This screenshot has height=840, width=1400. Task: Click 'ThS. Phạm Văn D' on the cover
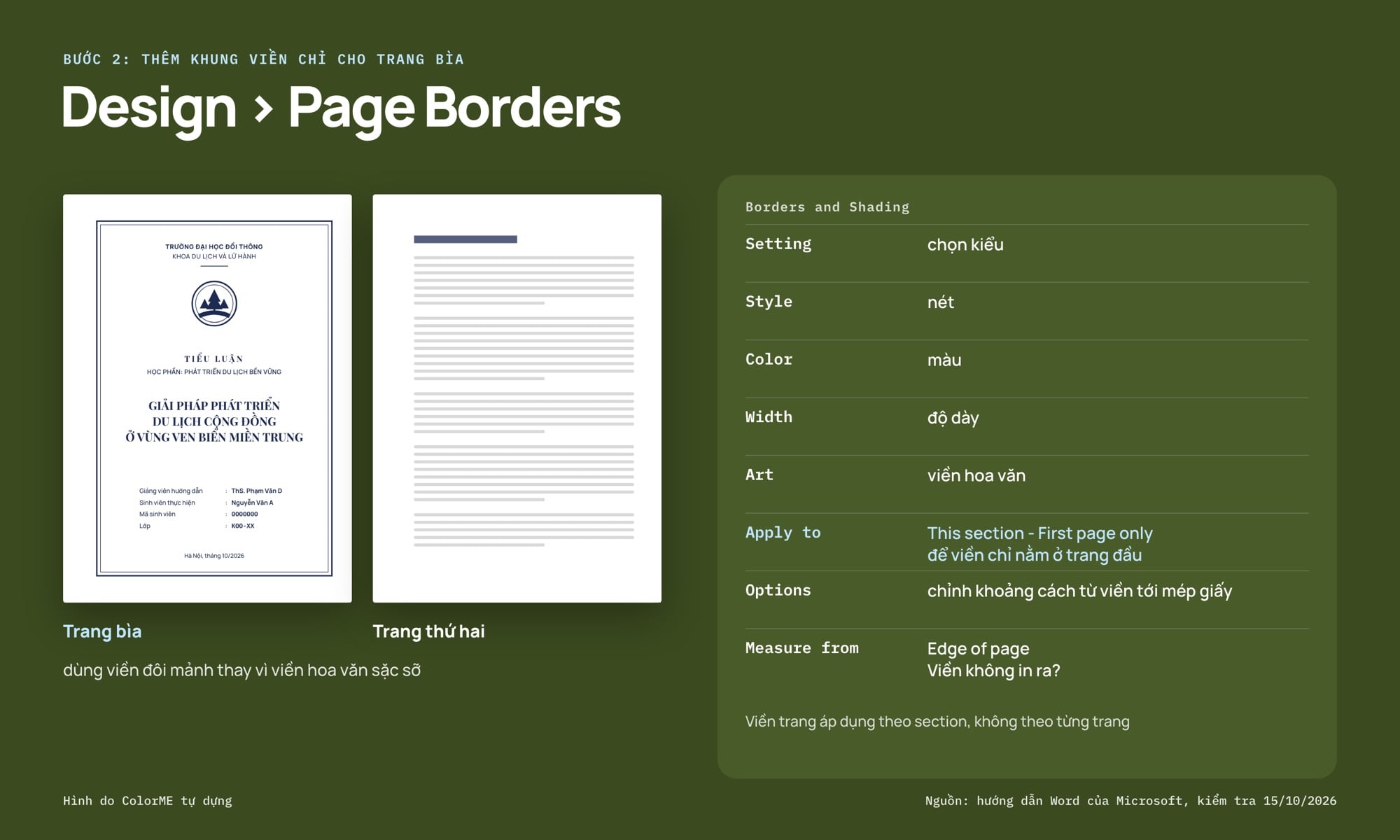click(x=257, y=491)
